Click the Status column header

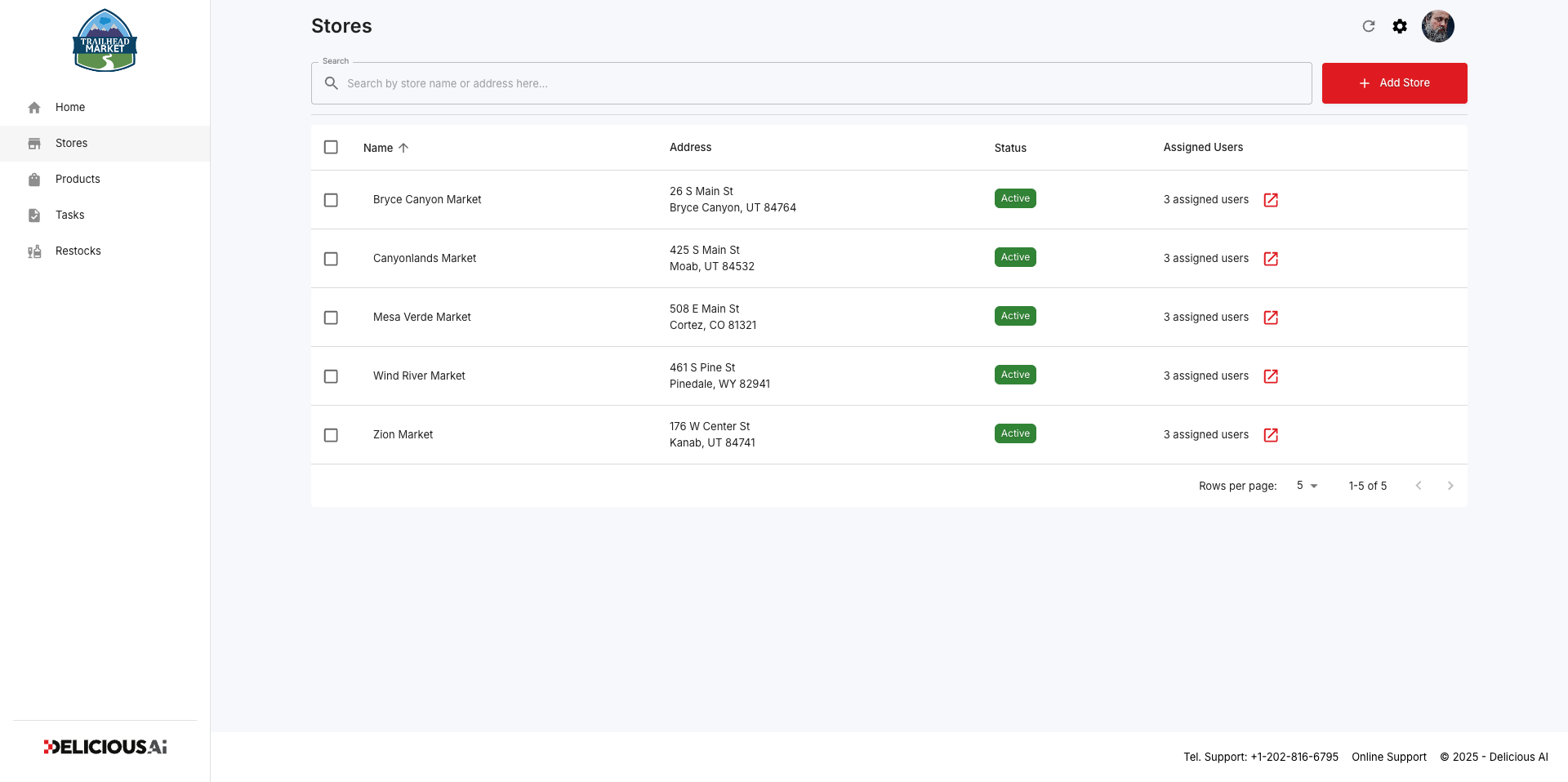[1010, 148]
